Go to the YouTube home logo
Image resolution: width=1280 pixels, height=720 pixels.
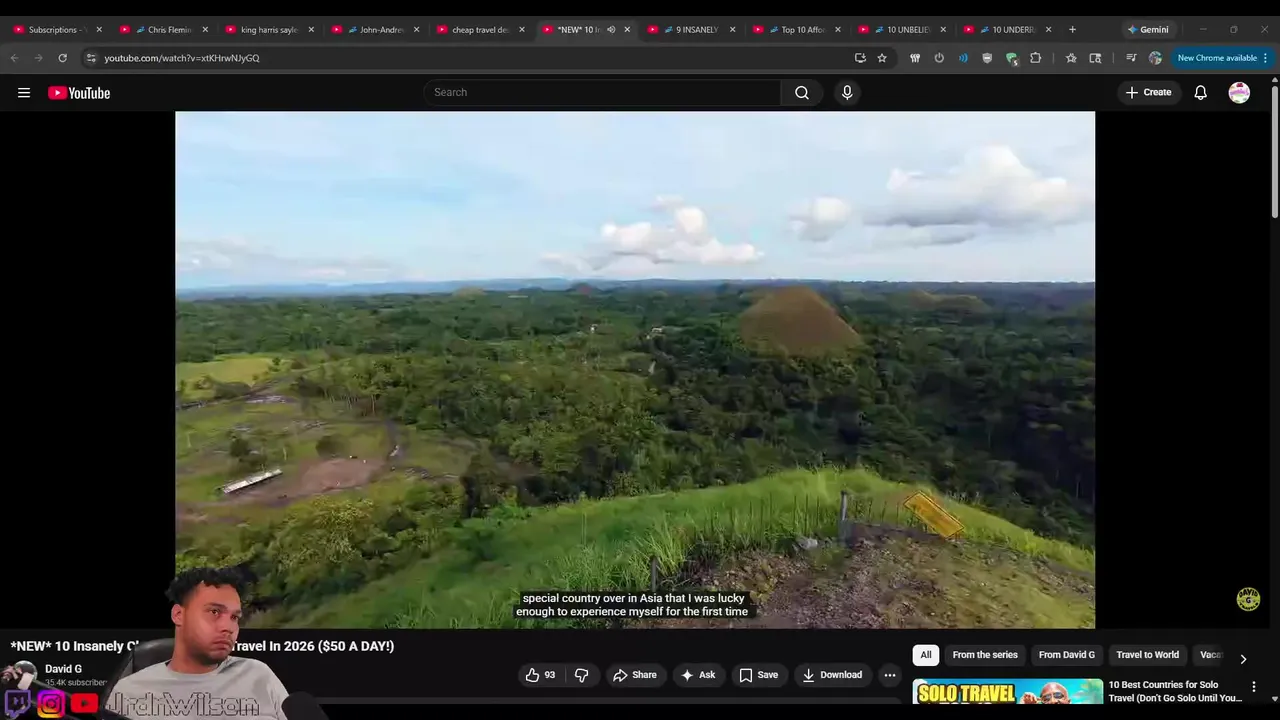click(79, 93)
